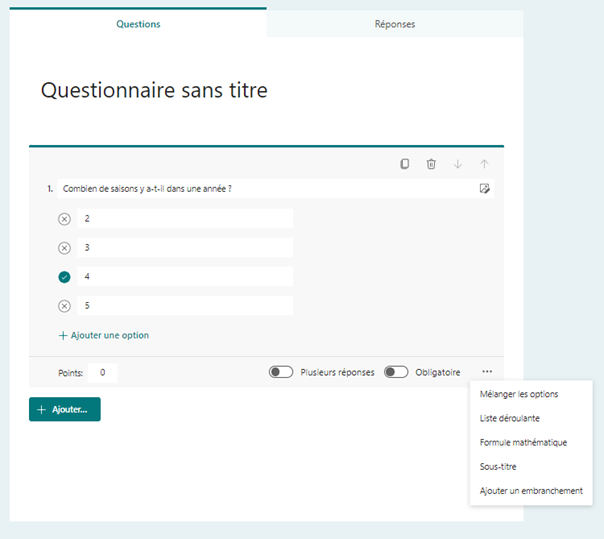Switch to the Questions tab
This screenshot has height=539, width=604.
point(138,24)
